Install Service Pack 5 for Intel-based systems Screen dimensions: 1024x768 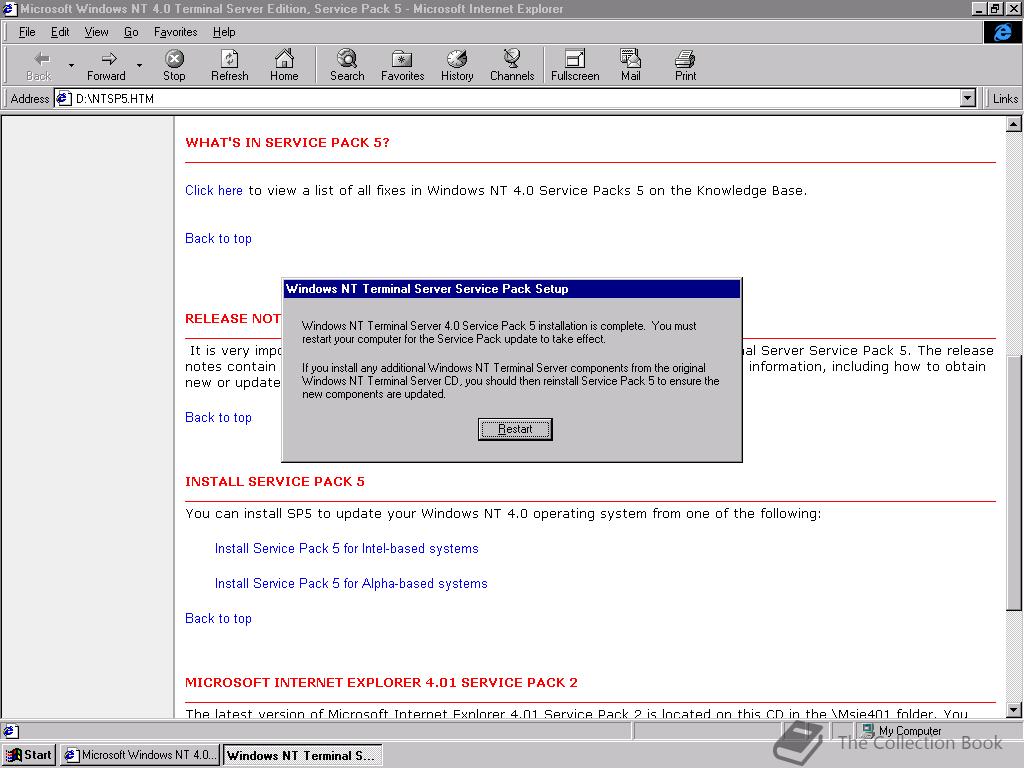tap(346, 549)
